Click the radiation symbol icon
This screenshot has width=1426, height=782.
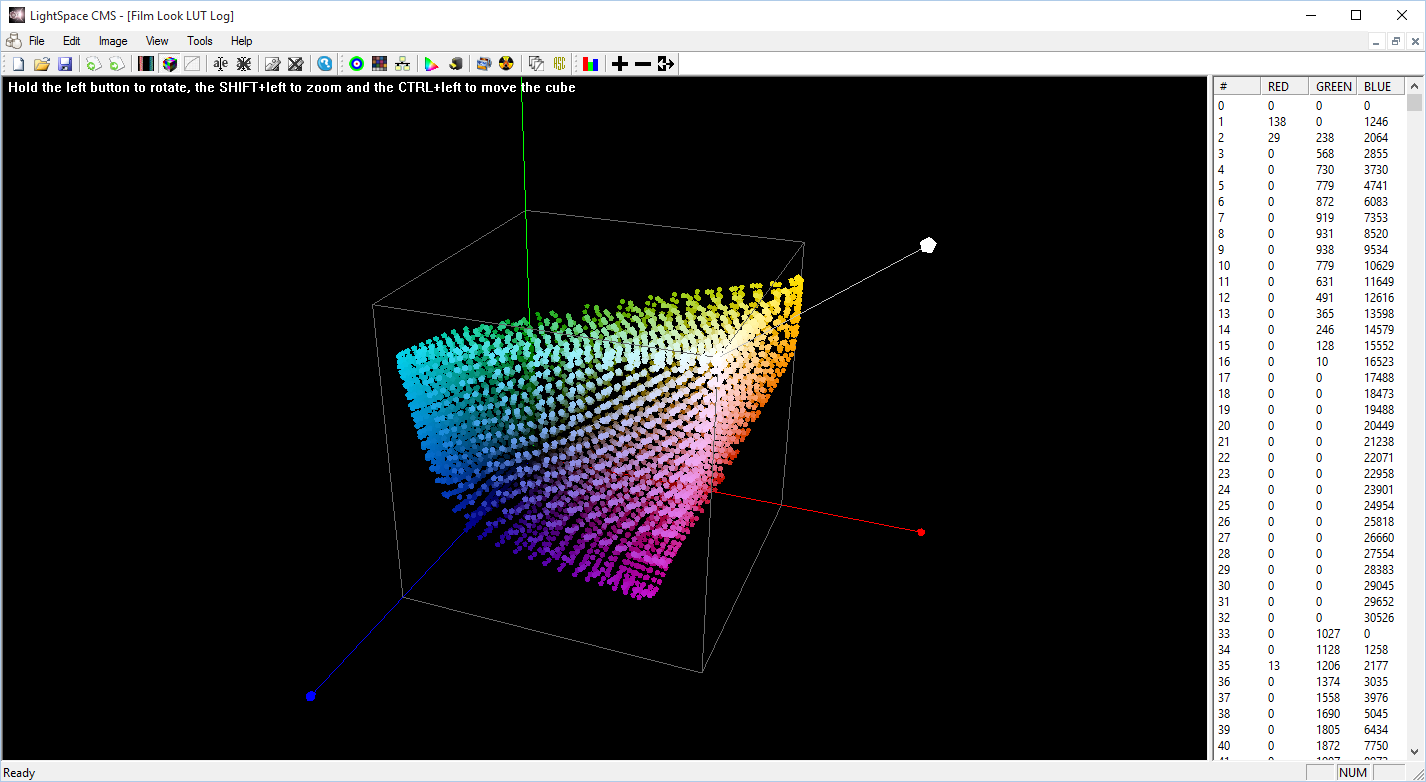tap(506, 64)
